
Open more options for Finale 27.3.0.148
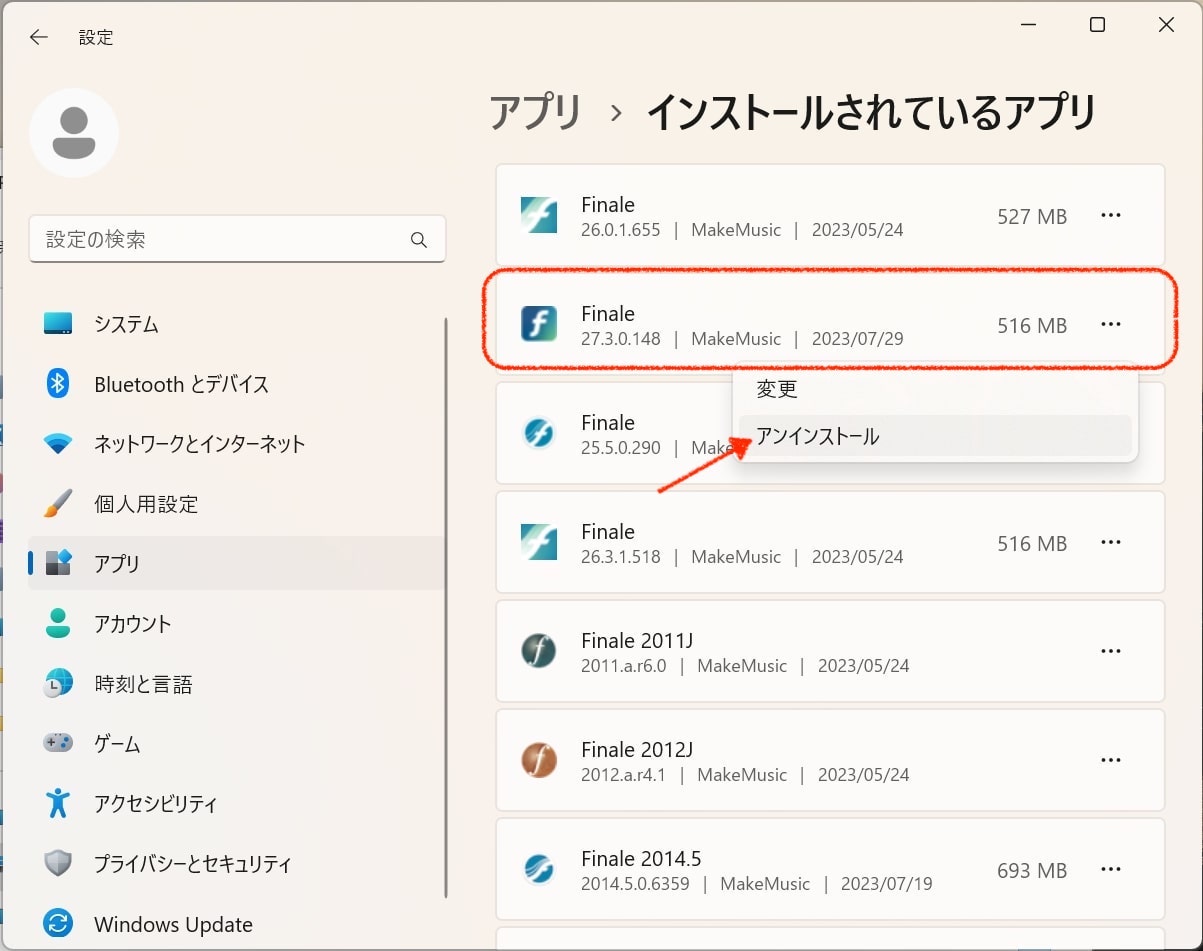1111,324
